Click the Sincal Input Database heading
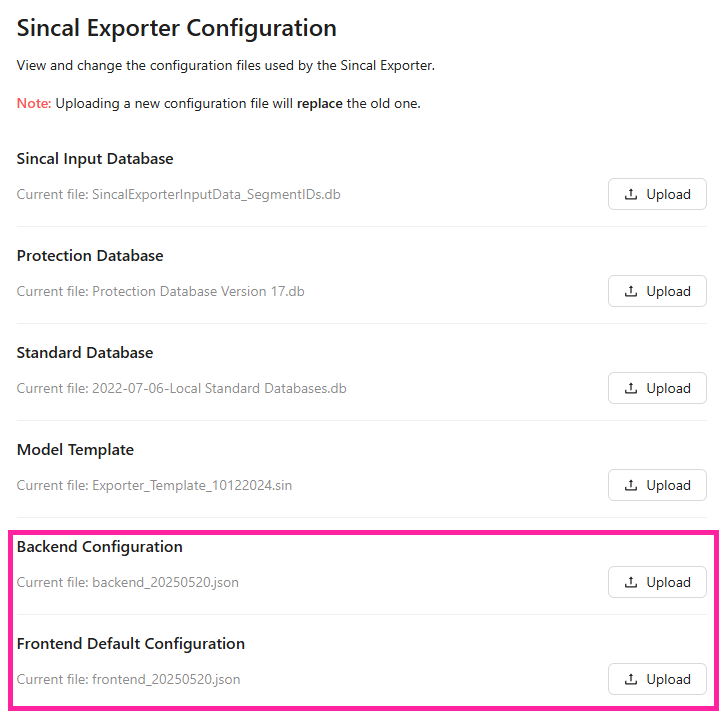Image resolution: width=728 pixels, height=714 pixels. (95, 159)
